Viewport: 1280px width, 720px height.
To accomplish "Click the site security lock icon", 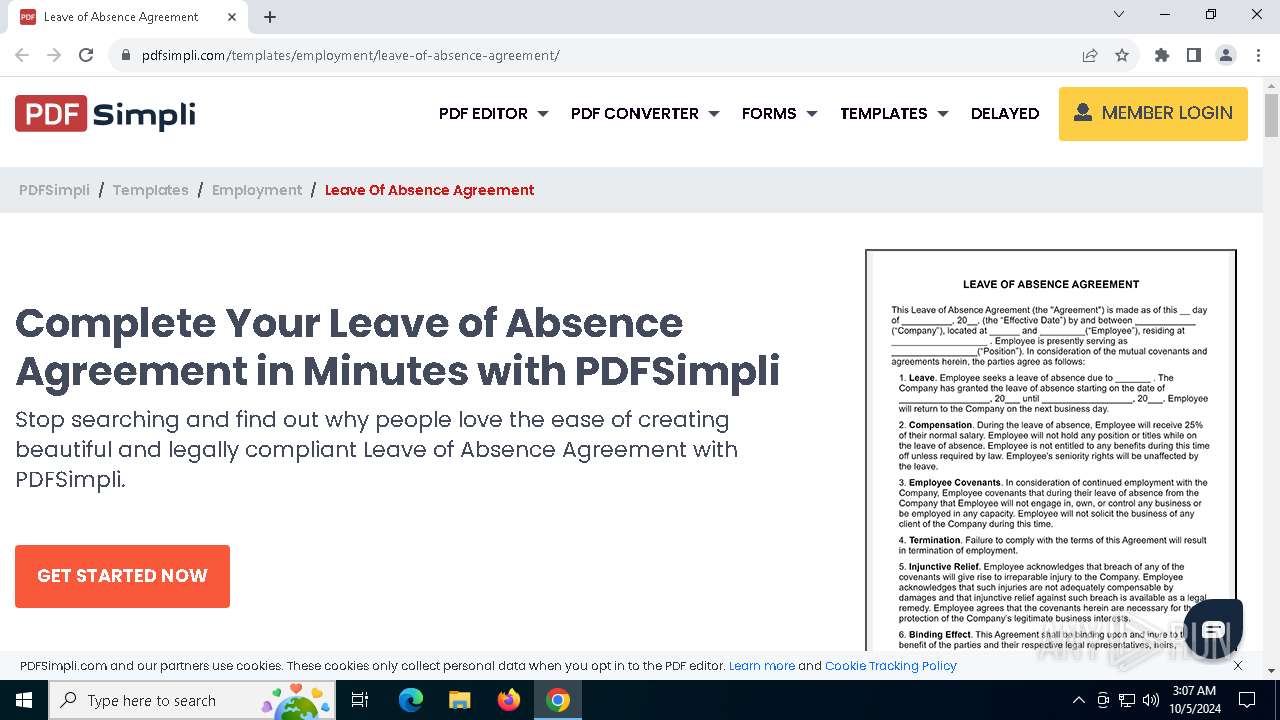I will (x=126, y=55).
